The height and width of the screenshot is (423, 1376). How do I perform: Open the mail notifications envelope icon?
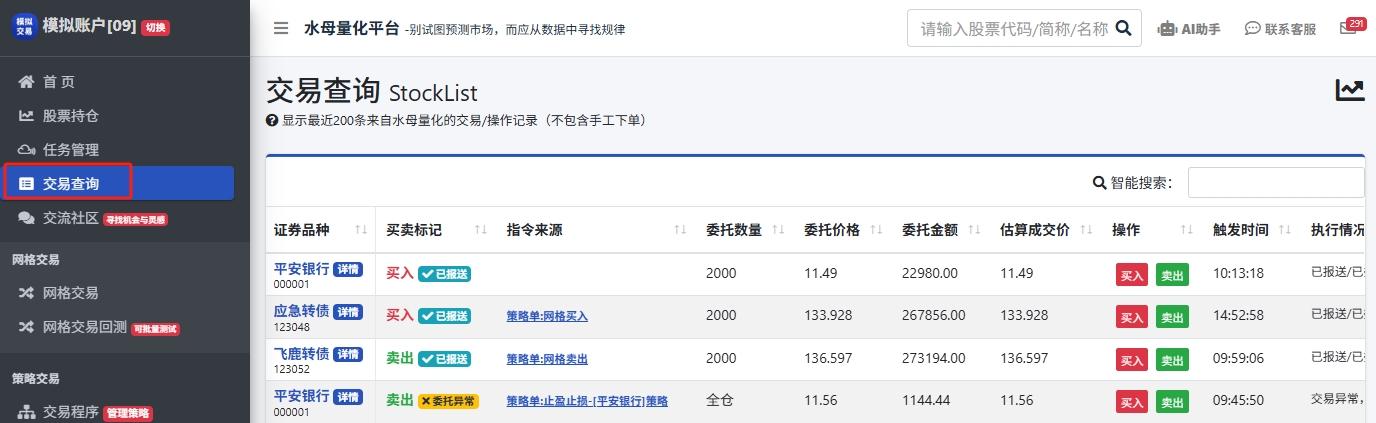(1348, 28)
